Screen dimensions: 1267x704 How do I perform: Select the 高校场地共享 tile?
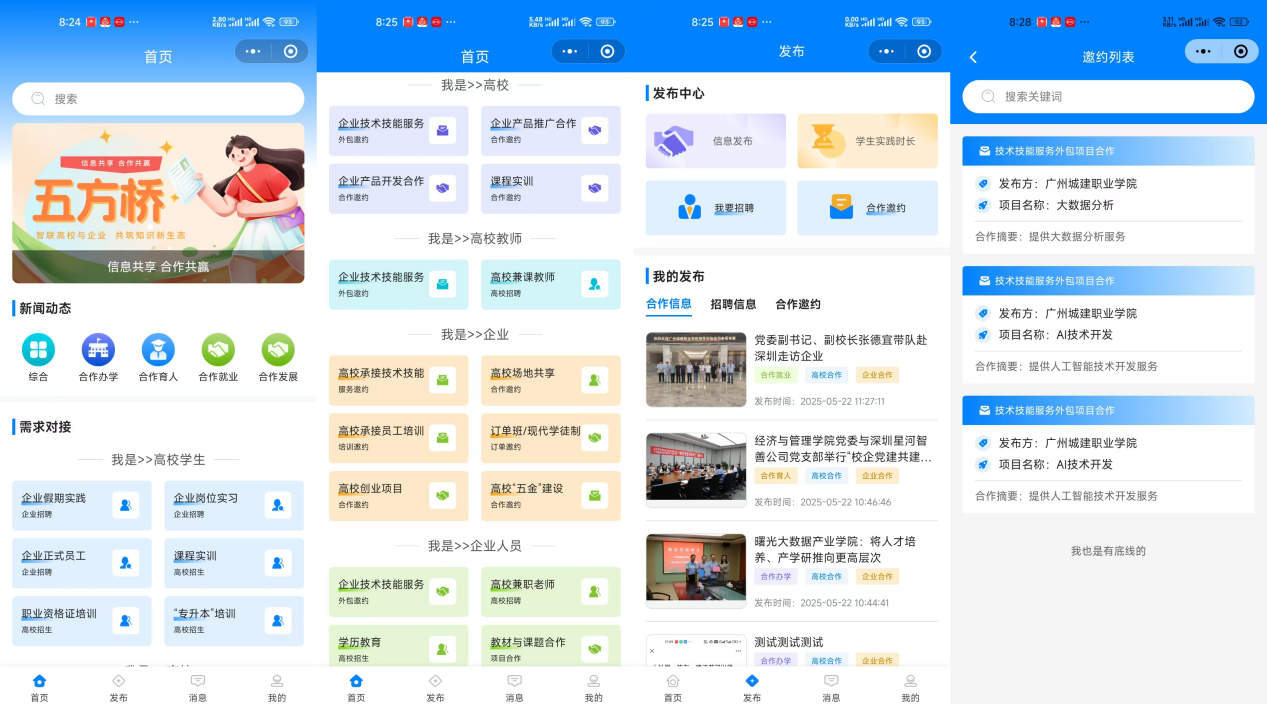[550, 380]
